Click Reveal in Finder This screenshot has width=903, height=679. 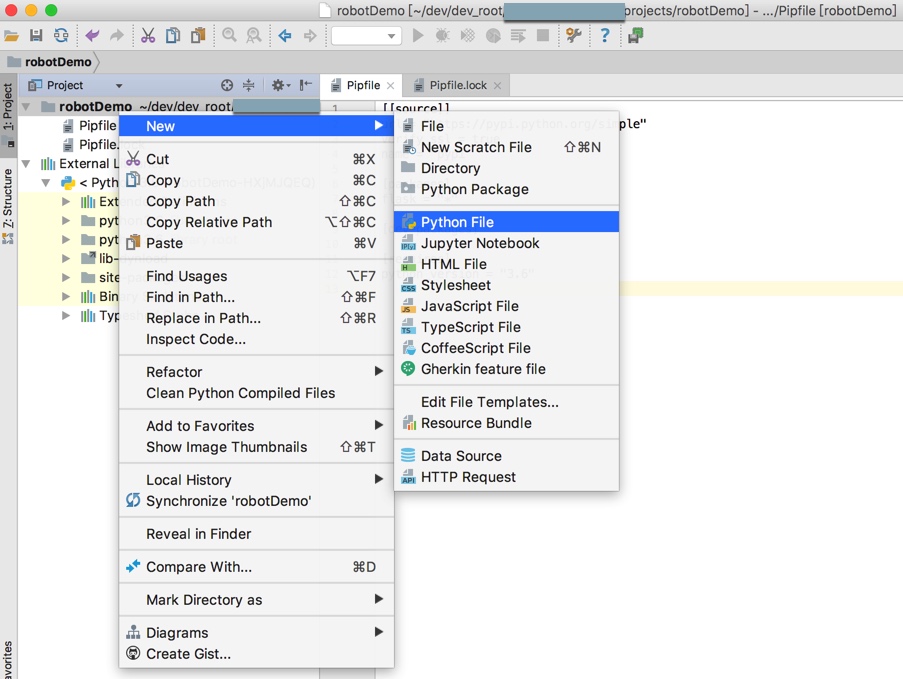(256, 534)
